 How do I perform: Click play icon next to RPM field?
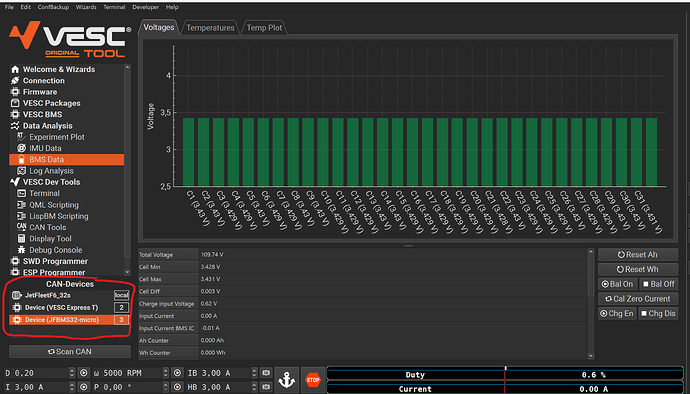click(177, 373)
